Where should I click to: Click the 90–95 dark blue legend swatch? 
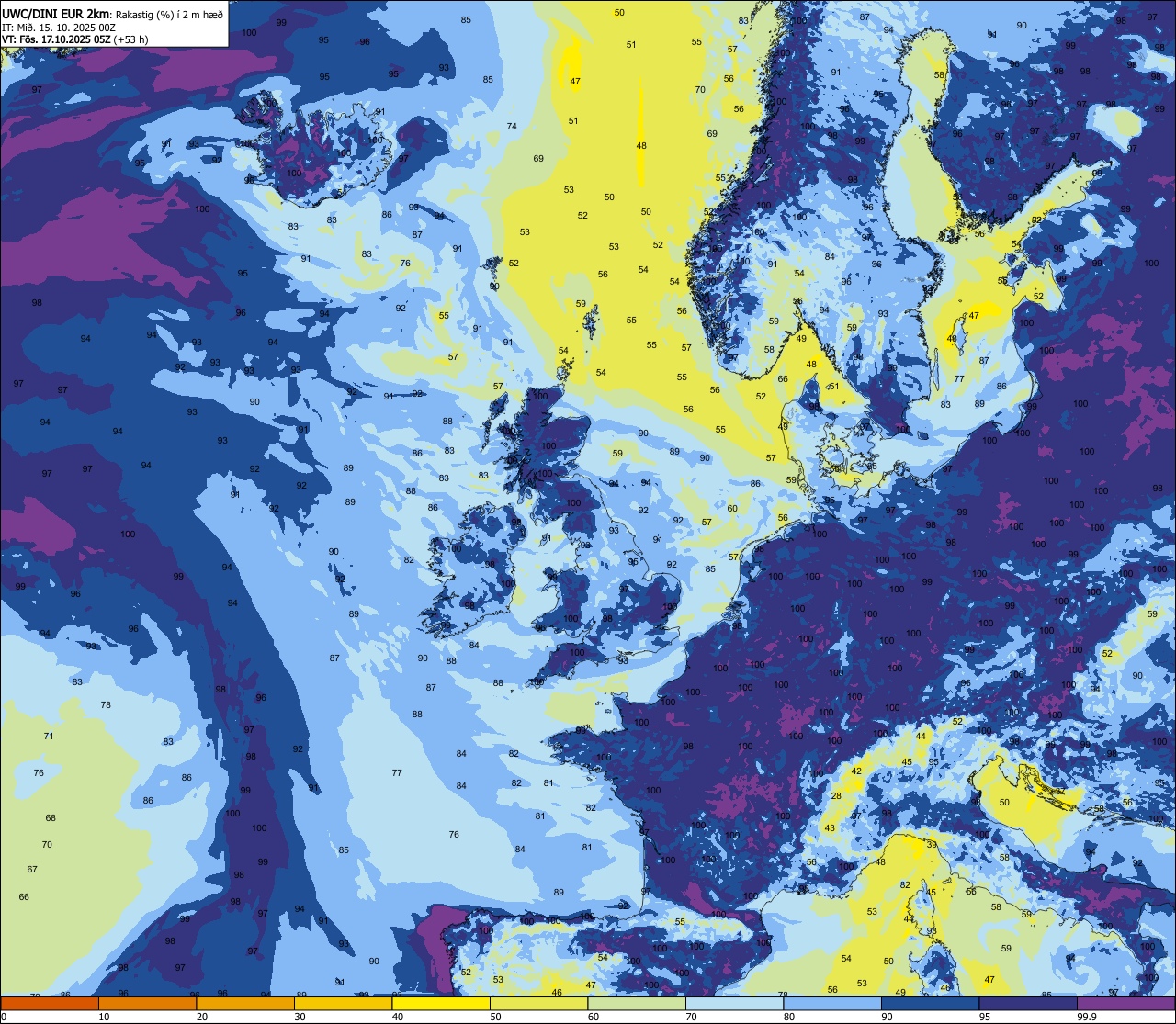tap(930, 1004)
